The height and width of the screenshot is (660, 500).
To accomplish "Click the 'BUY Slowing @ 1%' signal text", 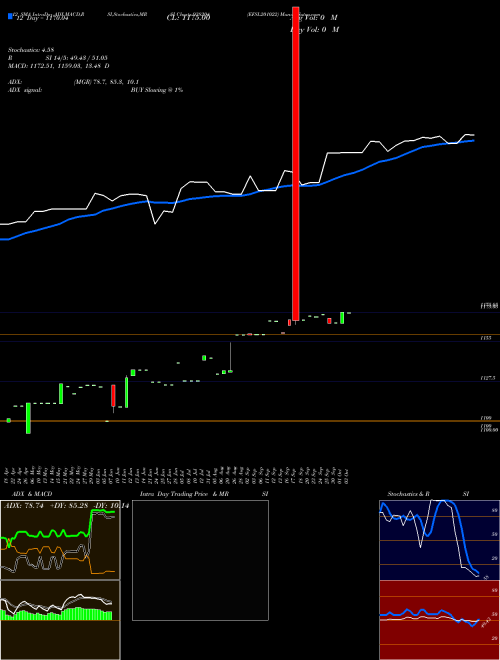I will click(x=157, y=90).
